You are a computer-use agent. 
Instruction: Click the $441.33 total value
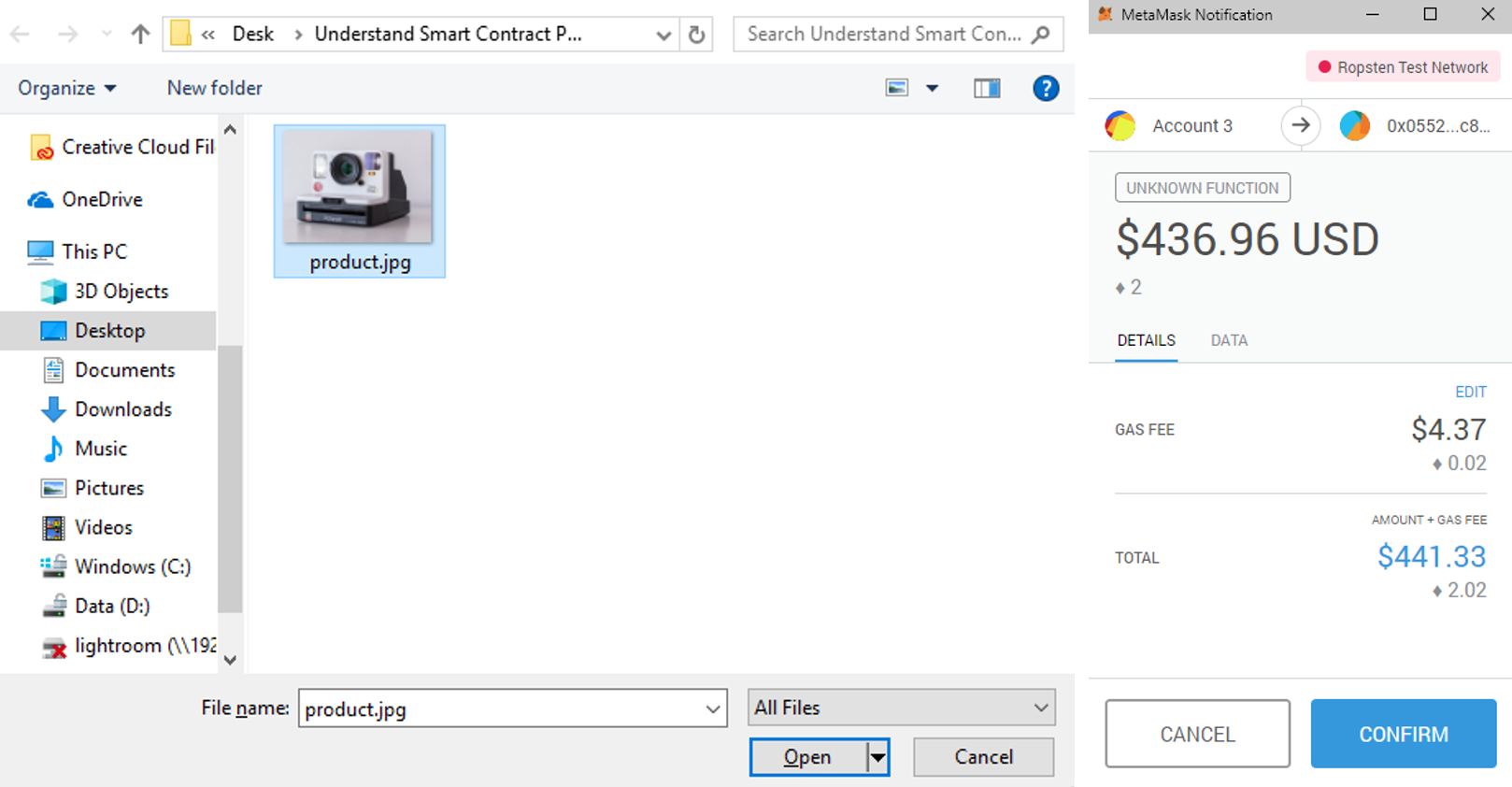tap(1432, 557)
